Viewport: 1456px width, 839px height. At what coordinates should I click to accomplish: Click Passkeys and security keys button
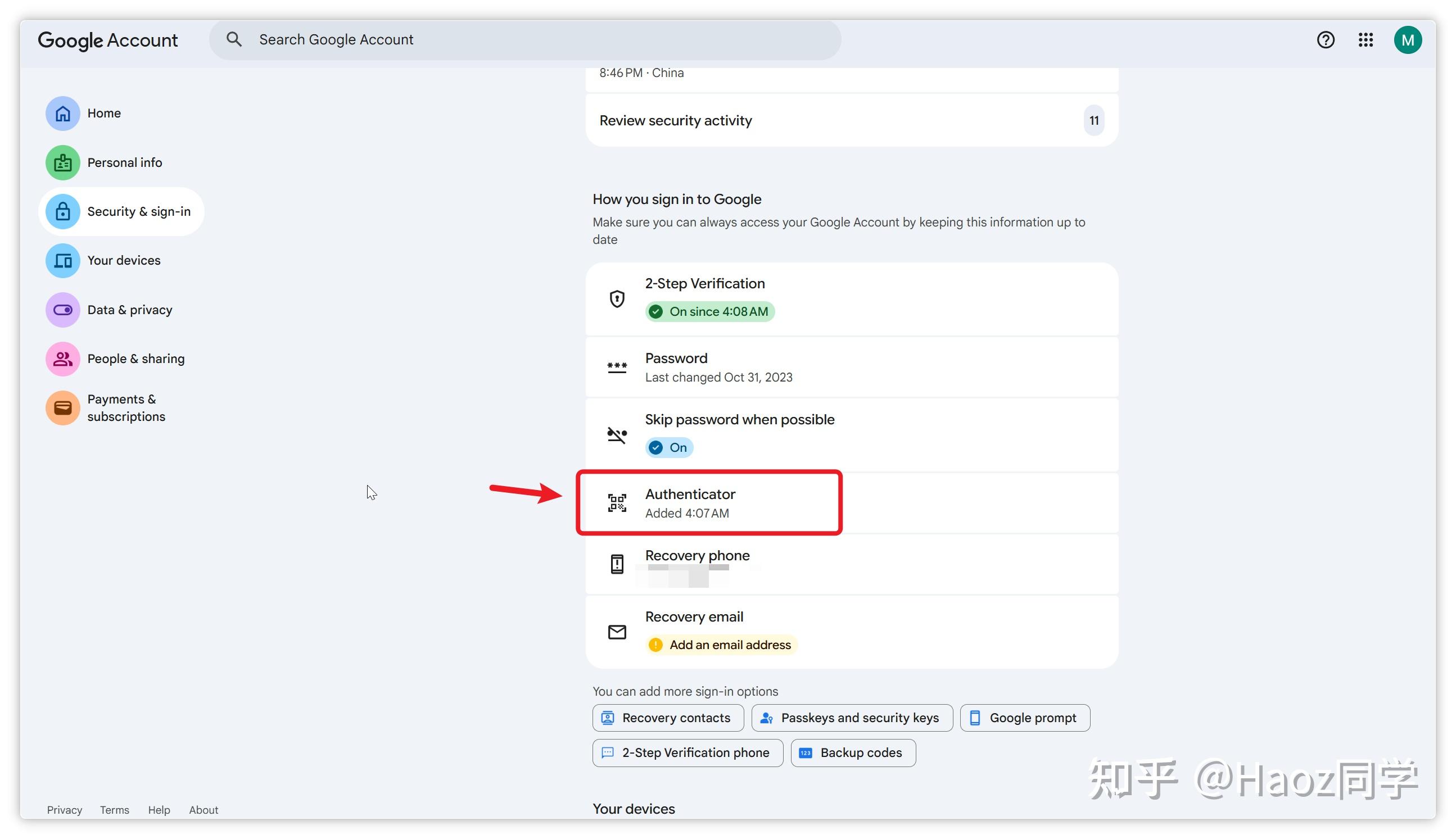click(x=851, y=718)
